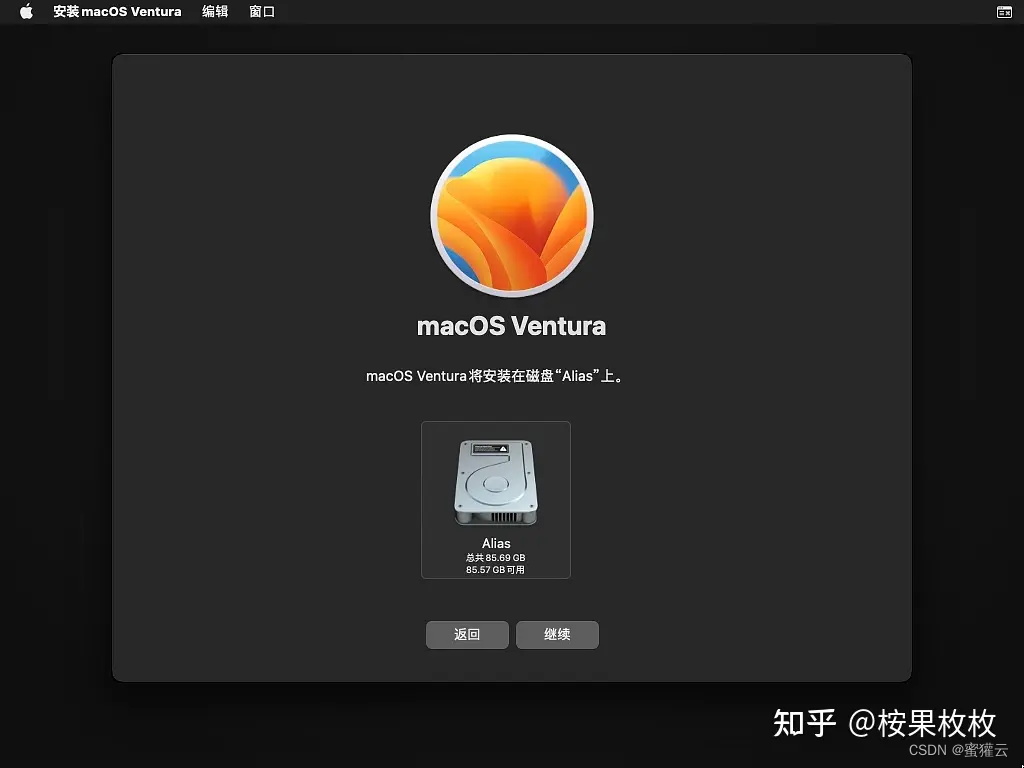Click the input source icon in the menu bar
Screen dimensions: 1024x768
[1004, 12]
